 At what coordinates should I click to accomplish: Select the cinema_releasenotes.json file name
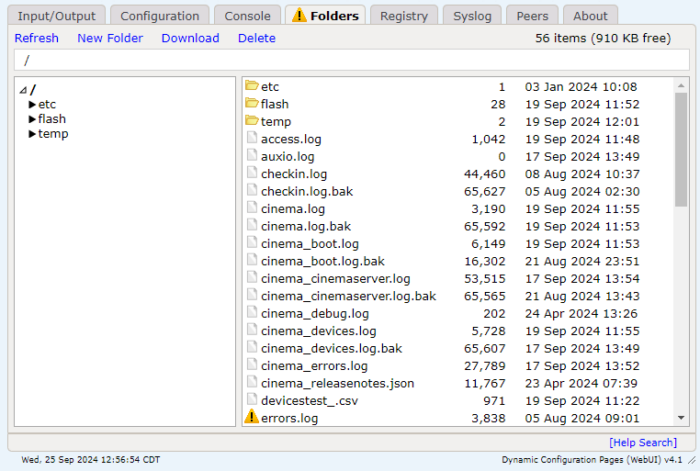click(338, 383)
